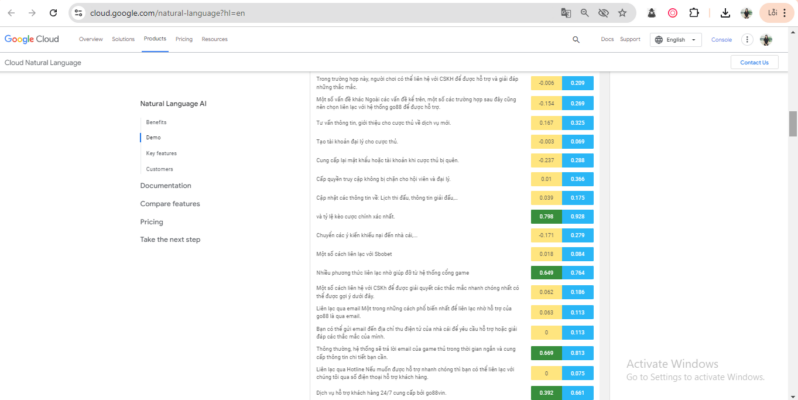The height and width of the screenshot is (400, 798).
Task: Toggle the crossed-out eye icon in address bar
Action: (603, 13)
